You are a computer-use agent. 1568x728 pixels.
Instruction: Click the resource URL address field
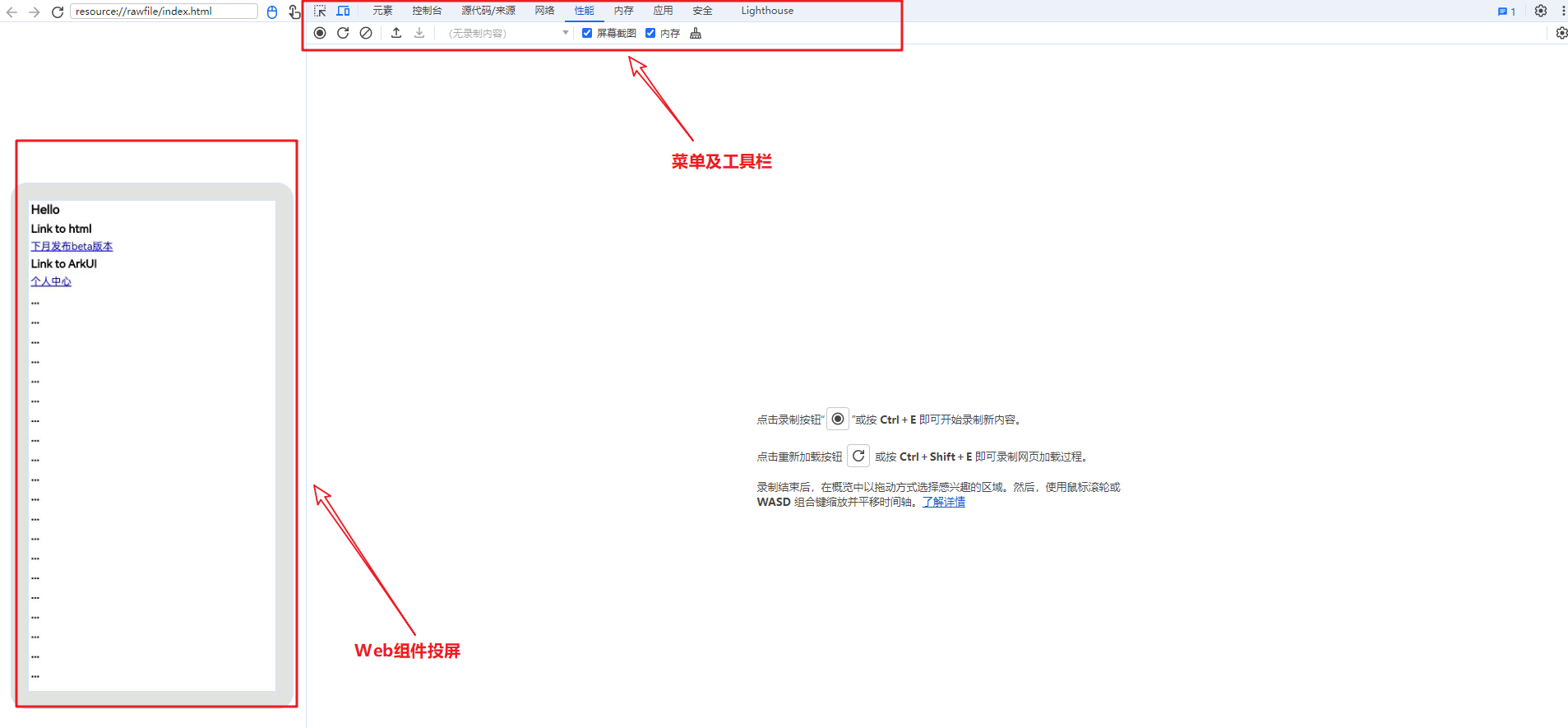coord(163,12)
